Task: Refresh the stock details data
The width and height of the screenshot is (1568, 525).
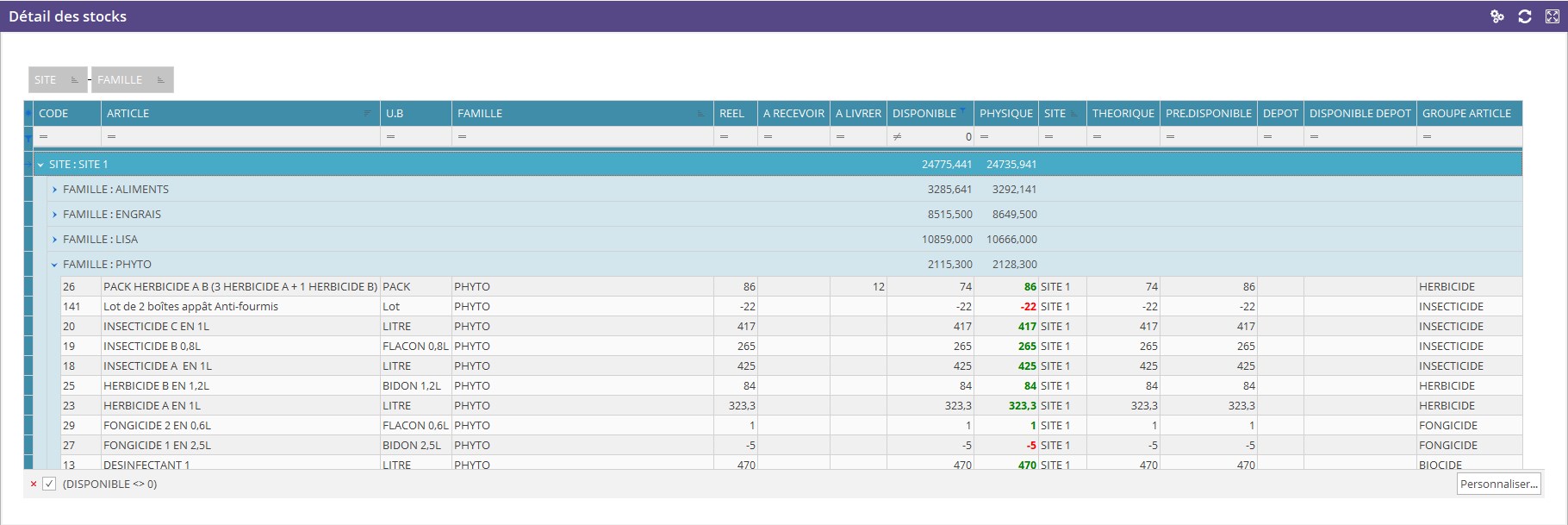Action: [x=1524, y=16]
